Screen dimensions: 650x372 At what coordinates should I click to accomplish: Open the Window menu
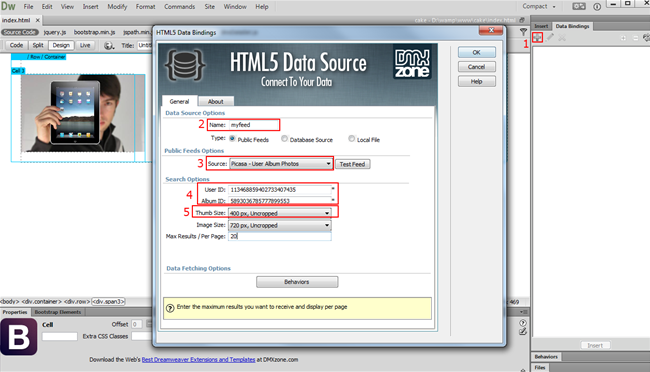pos(235,7)
